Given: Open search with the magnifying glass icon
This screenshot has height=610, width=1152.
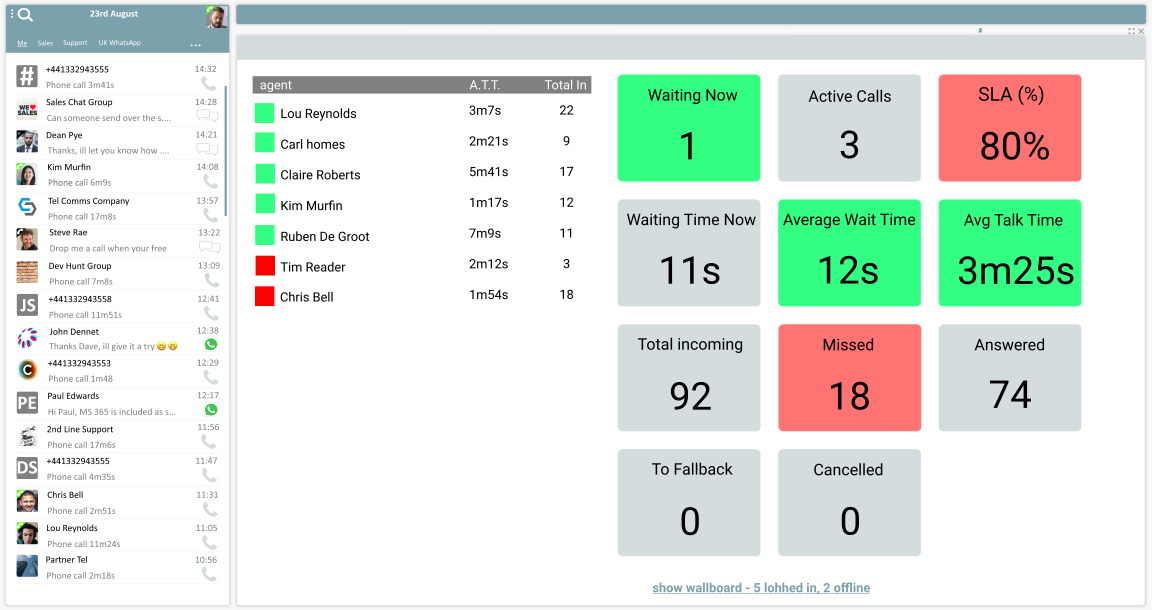Looking at the screenshot, I should coord(25,14).
